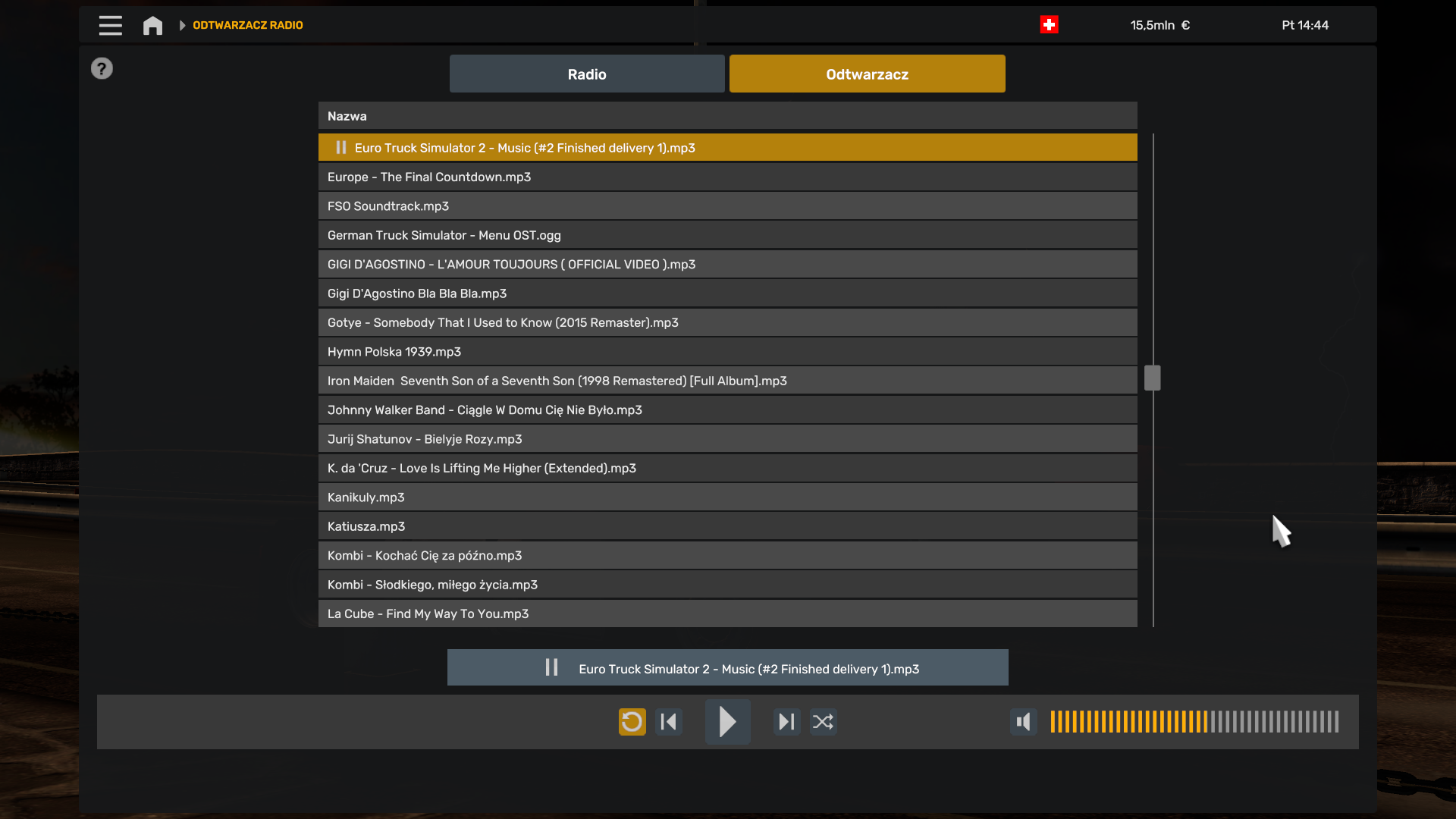Open the help question mark

[x=102, y=69]
